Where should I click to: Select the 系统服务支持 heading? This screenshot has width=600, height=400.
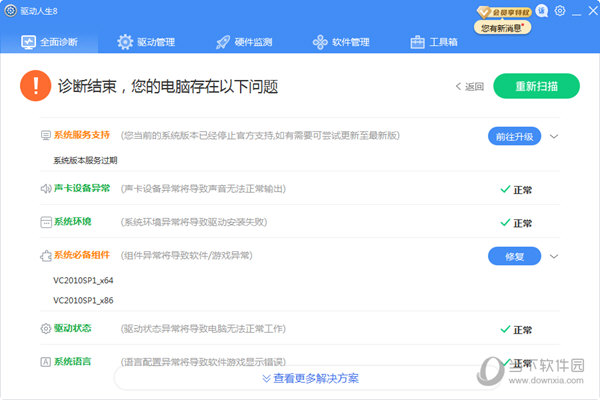[x=82, y=135]
